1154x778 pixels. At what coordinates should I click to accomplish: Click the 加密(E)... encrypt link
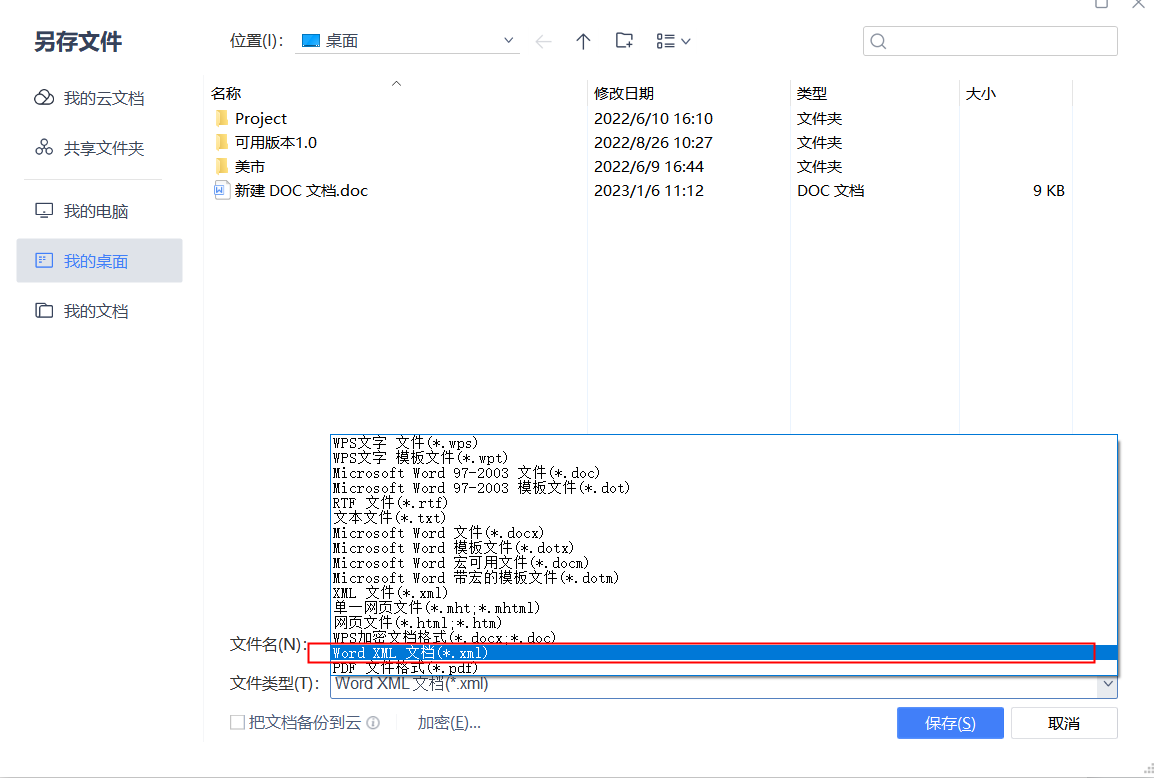[x=449, y=723]
